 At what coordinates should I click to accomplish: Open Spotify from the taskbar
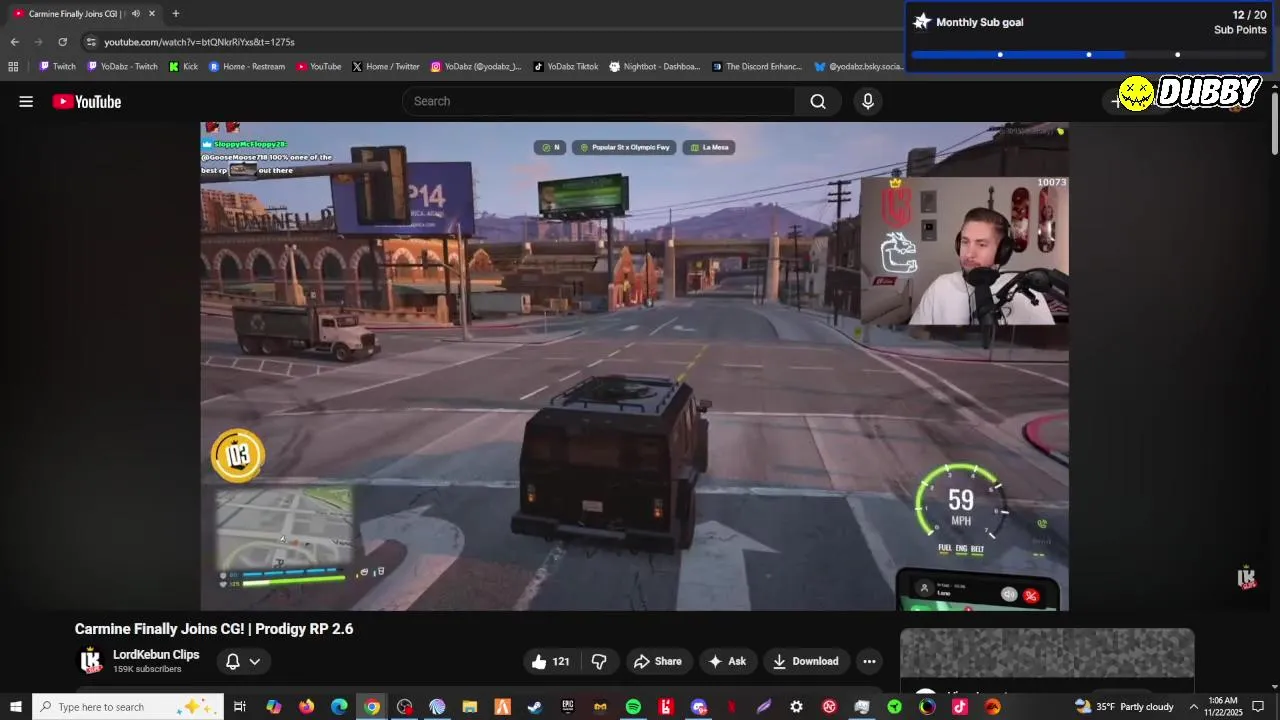point(633,707)
